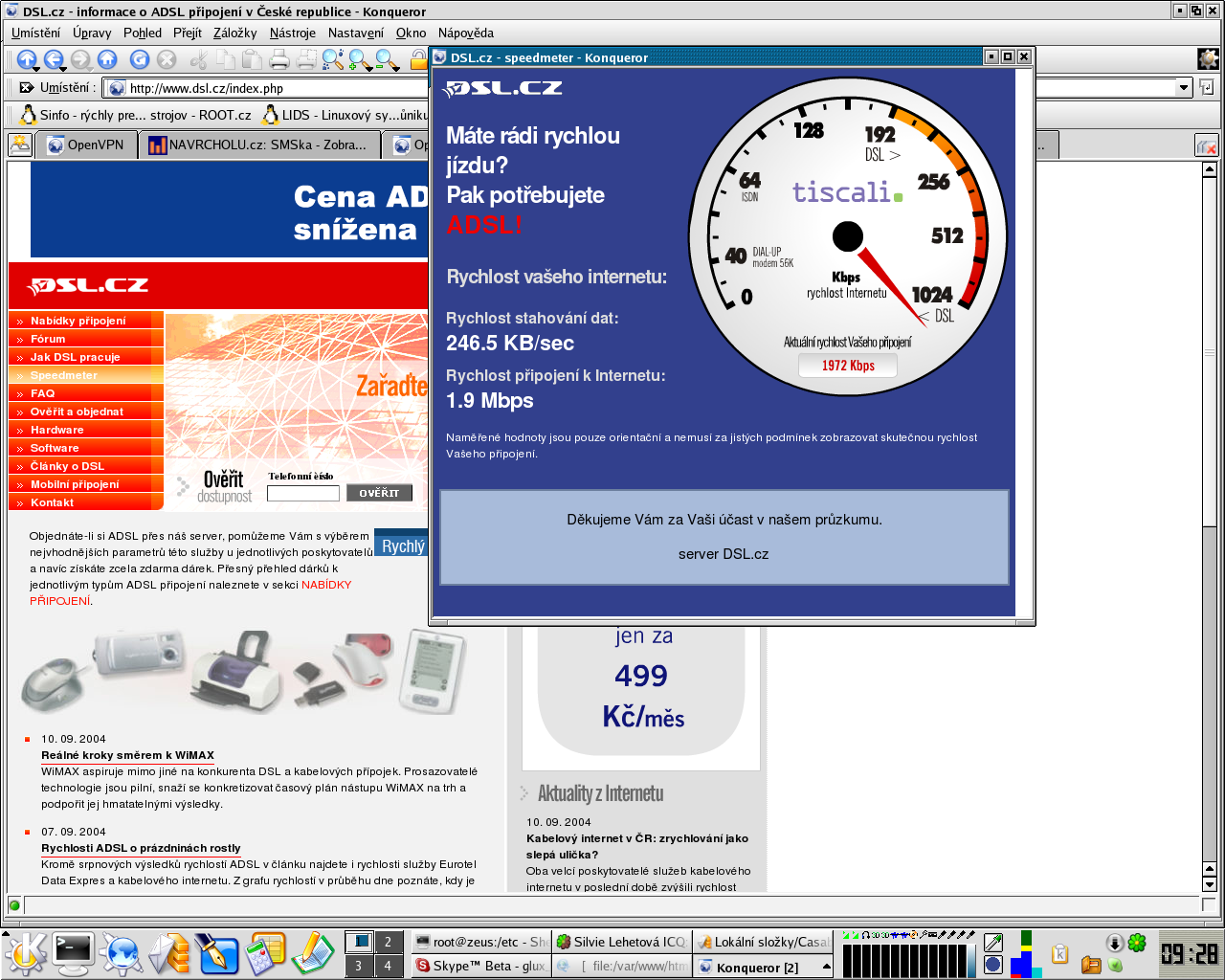This screenshot has height=980, width=1225.
Task: Open the Nástroje menu
Action: [293, 33]
